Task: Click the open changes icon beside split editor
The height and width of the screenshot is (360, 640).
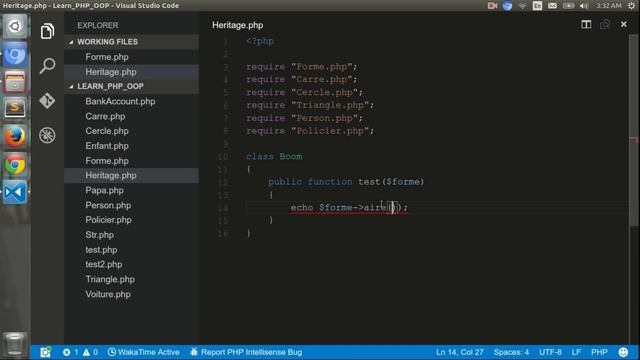Action: click(x=605, y=24)
